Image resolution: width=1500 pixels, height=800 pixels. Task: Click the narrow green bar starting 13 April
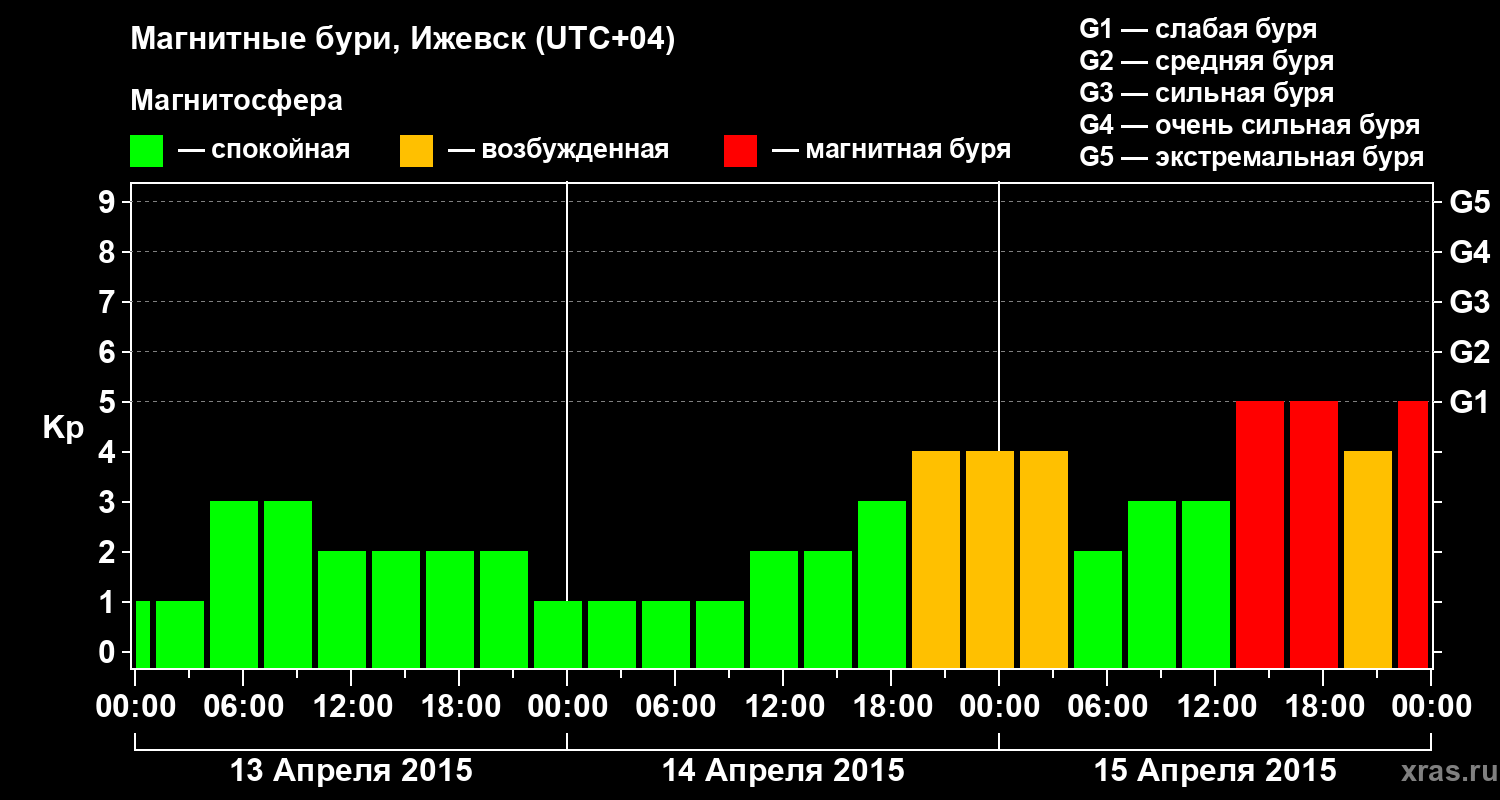(x=142, y=634)
